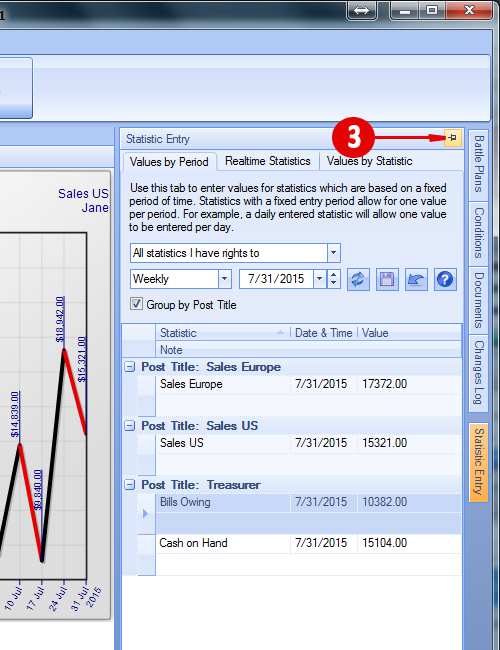The image size is (500, 650).
Task: Collapse the Post Title: Treasurer group
Action: coord(130,484)
